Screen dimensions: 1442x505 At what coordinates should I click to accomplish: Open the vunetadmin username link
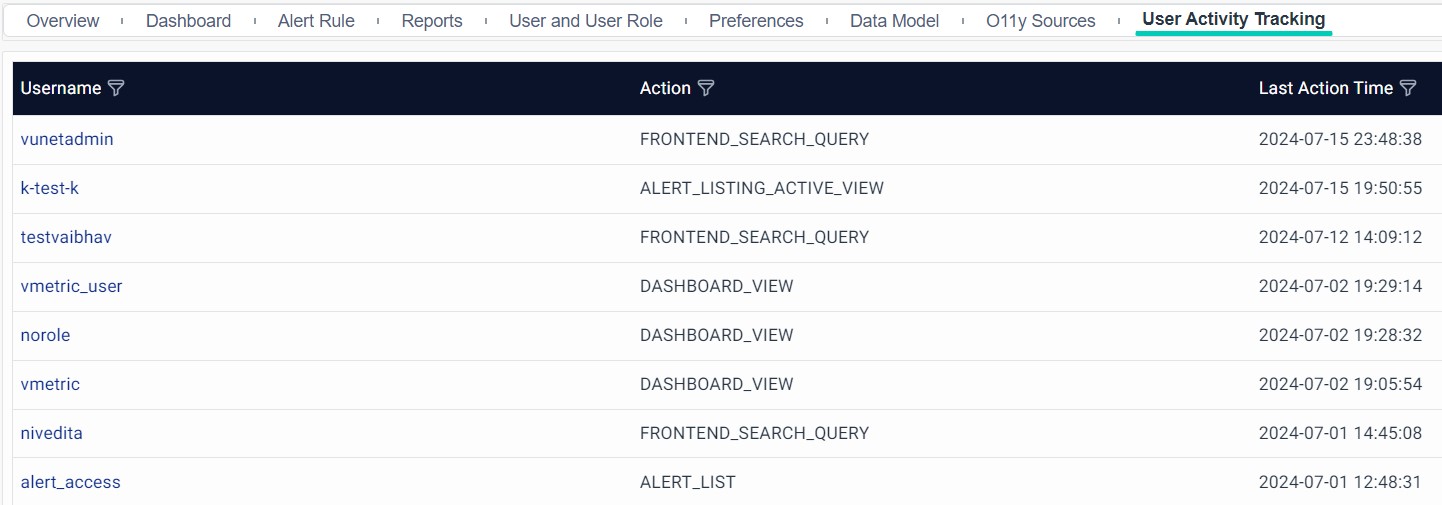coord(67,139)
